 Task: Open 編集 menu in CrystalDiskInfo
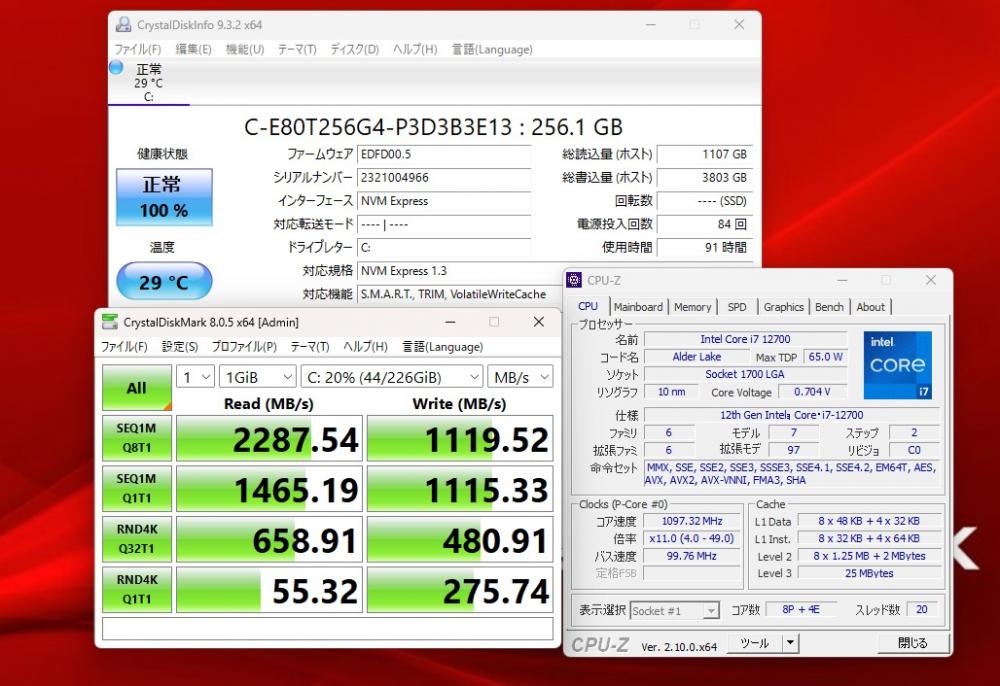[193, 49]
